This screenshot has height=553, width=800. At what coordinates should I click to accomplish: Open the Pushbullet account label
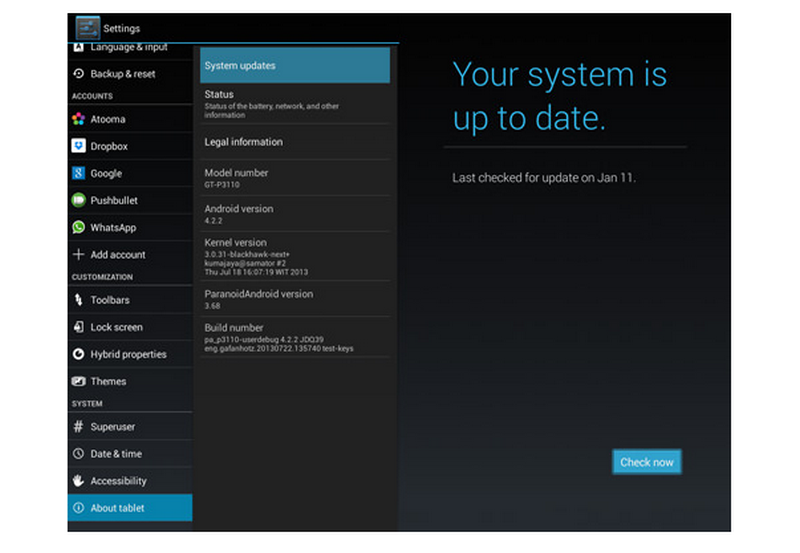[114, 200]
